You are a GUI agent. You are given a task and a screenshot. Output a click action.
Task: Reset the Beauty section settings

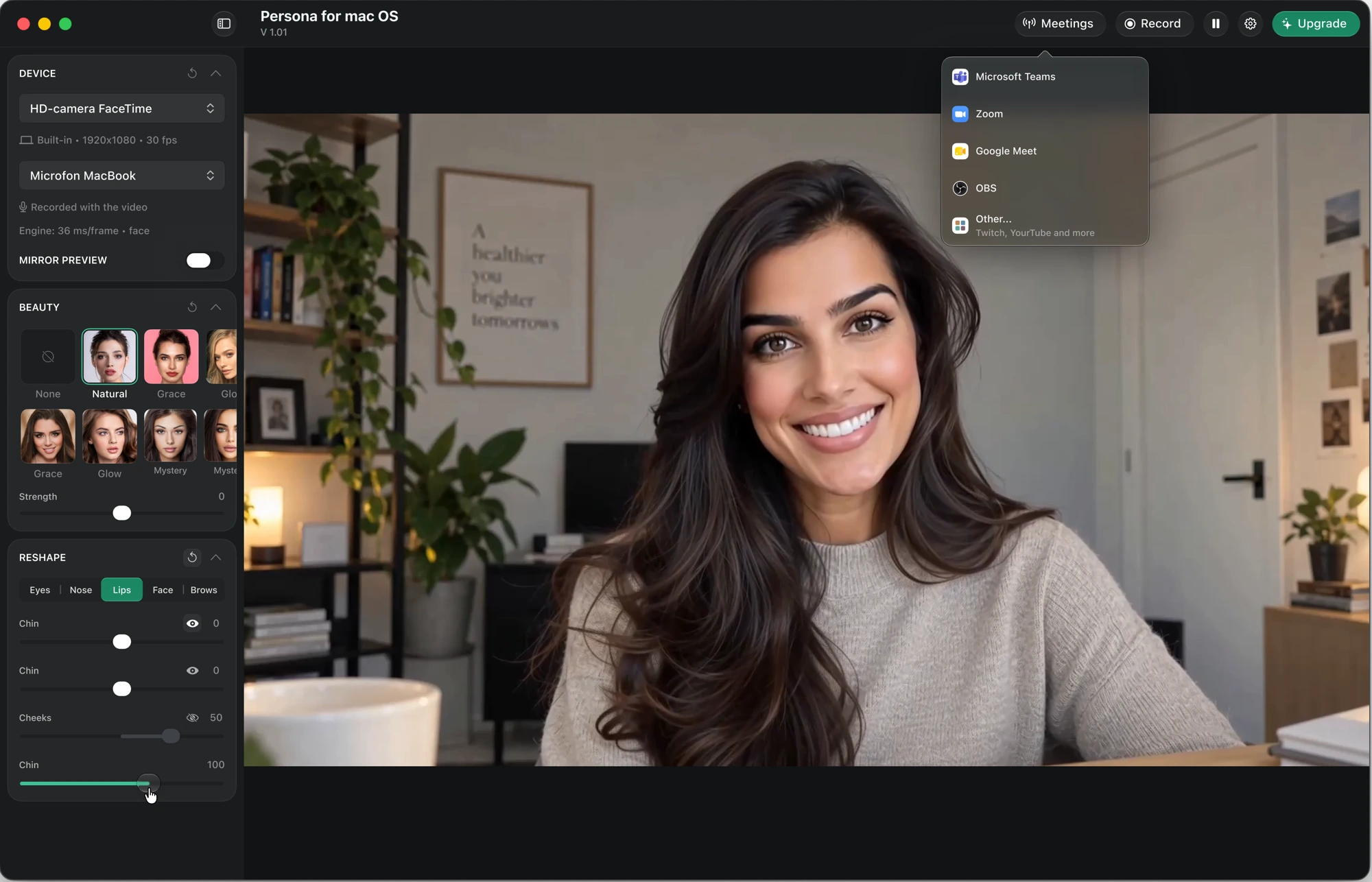tap(192, 307)
